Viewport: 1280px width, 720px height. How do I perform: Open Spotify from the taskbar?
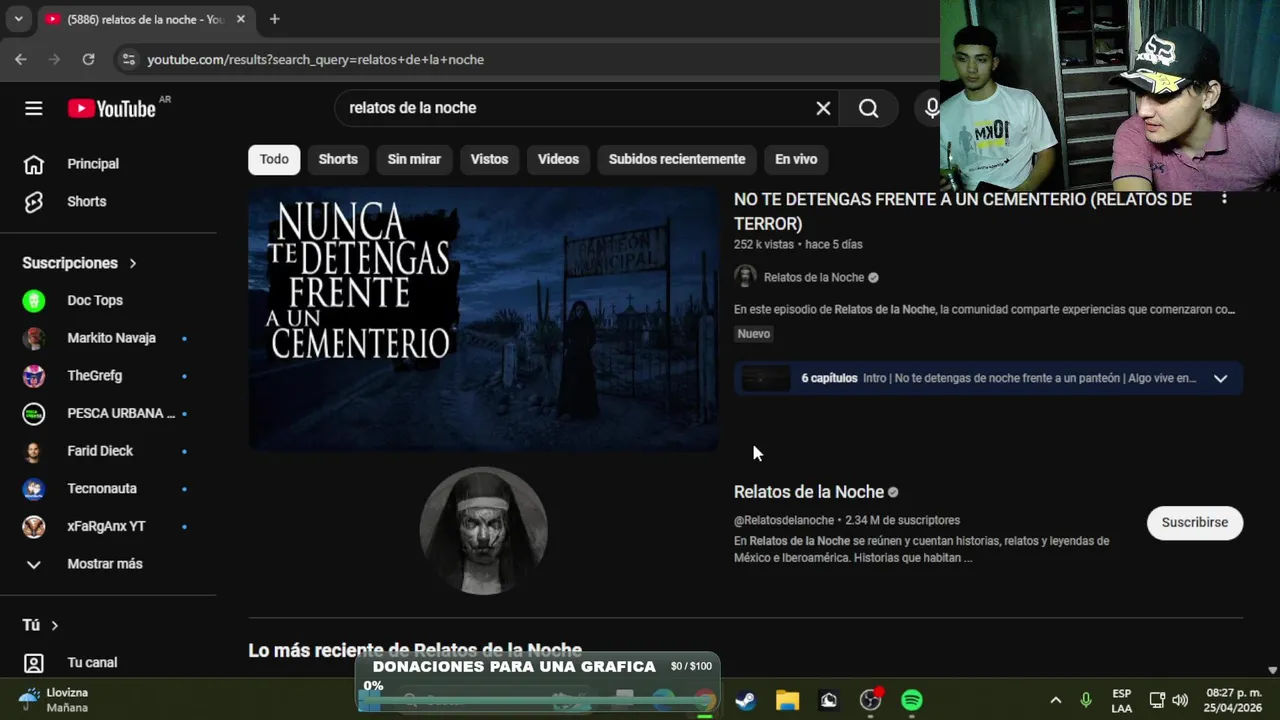coord(912,700)
